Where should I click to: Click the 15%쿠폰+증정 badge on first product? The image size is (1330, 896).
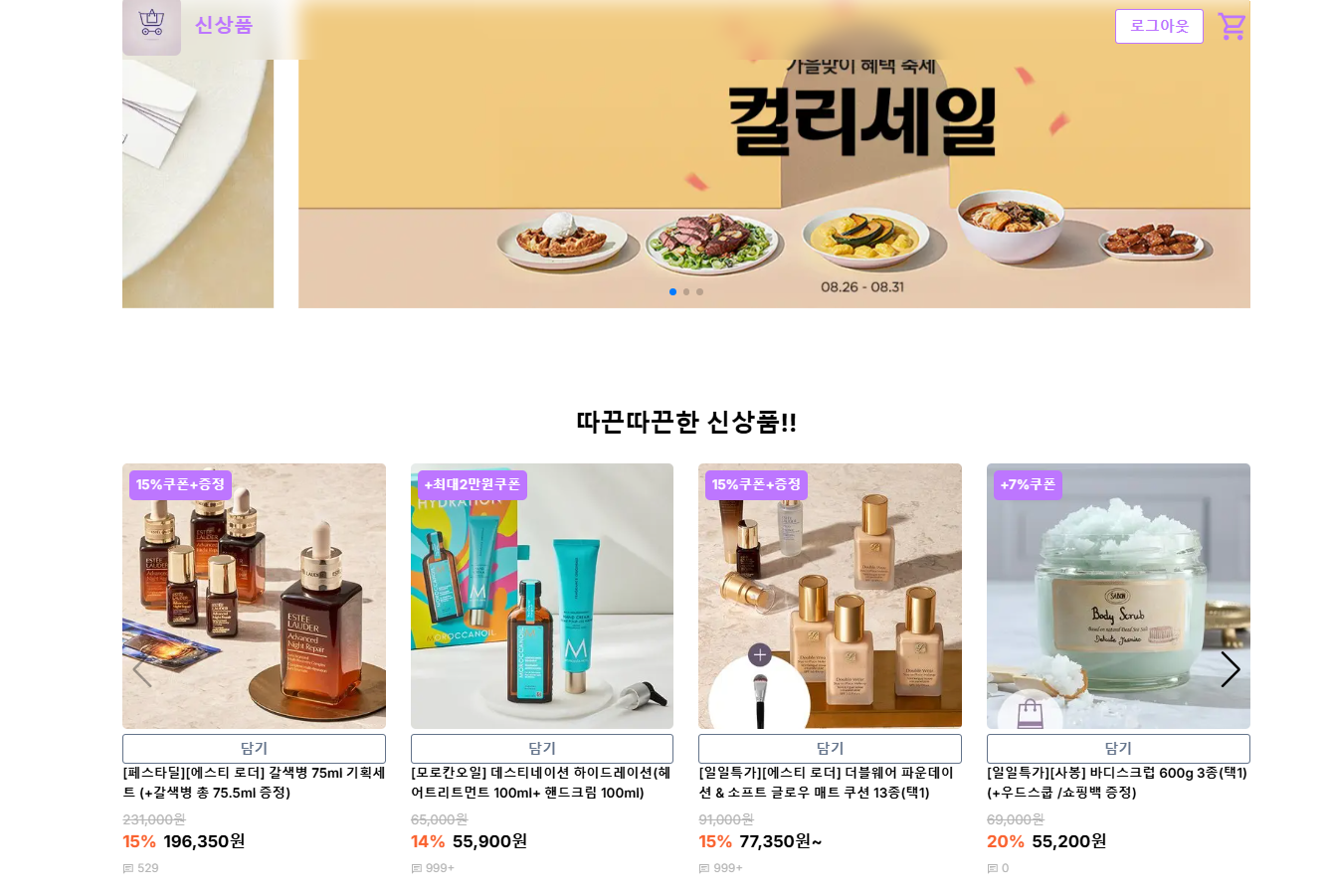[180, 485]
